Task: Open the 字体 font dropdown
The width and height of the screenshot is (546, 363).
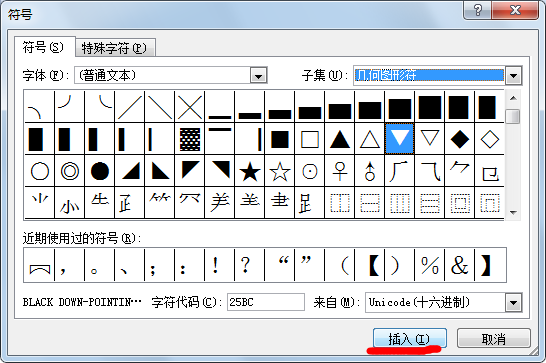Action: (x=258, y=75)
